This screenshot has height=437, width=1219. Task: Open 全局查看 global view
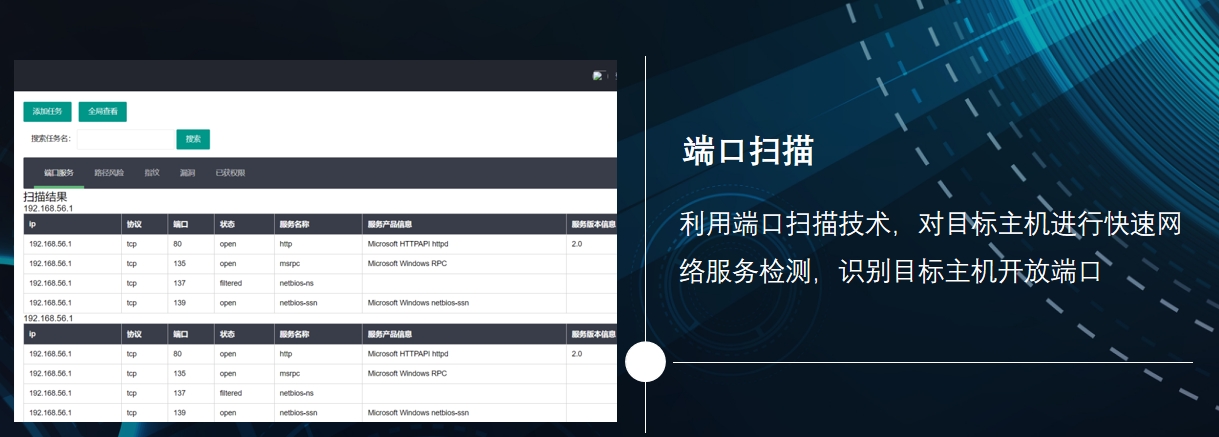tap(103, 111)
